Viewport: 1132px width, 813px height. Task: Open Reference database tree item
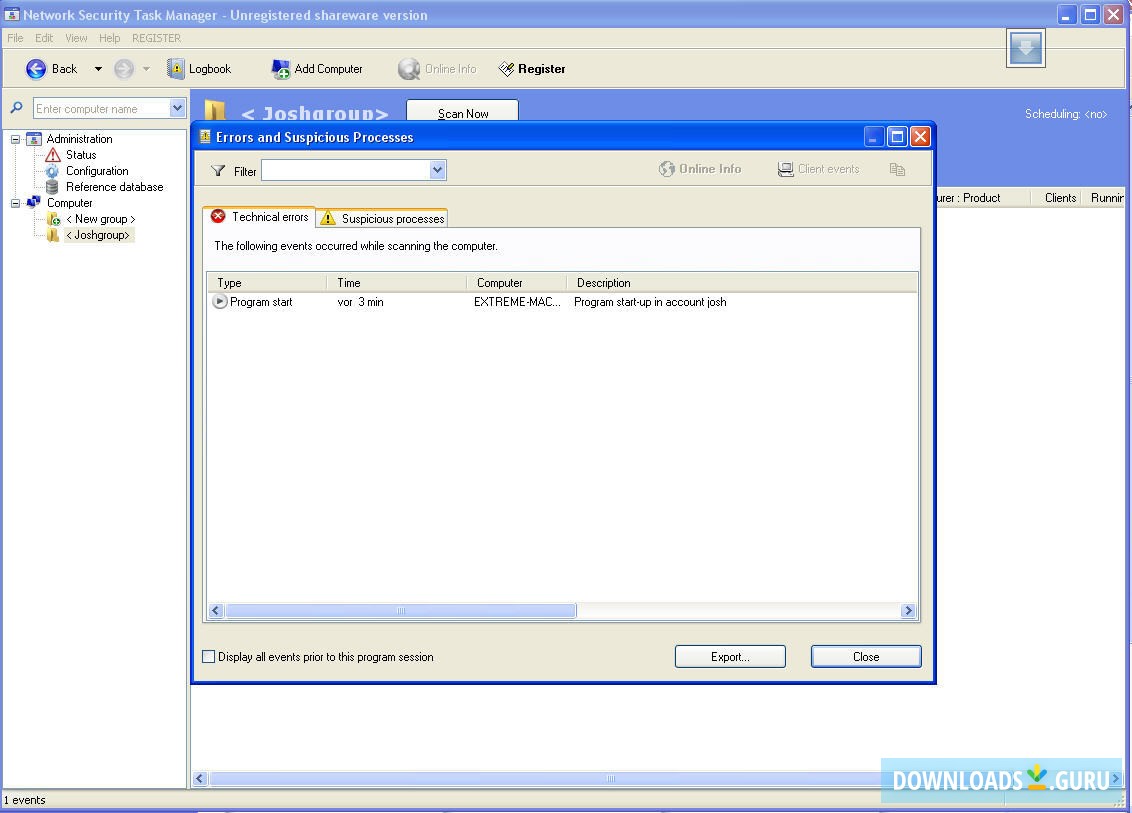tap(114, 186)
